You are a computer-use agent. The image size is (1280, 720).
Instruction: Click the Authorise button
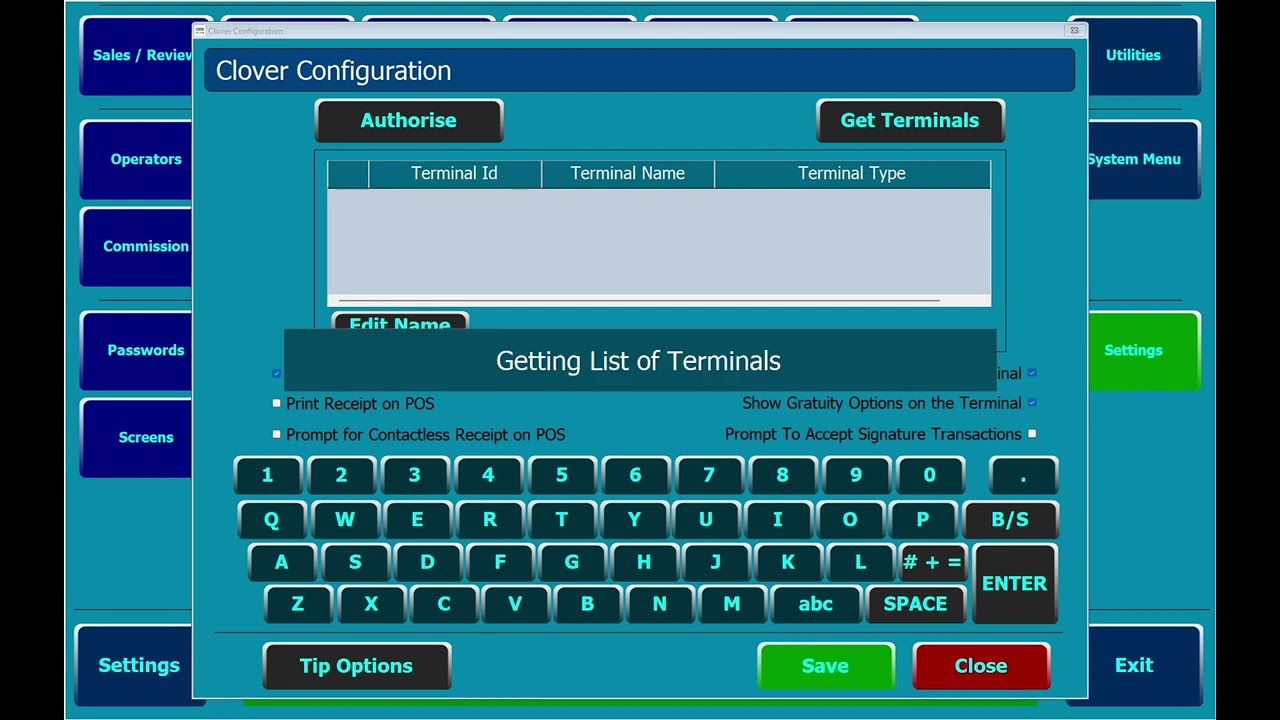(x=408, y=121)
